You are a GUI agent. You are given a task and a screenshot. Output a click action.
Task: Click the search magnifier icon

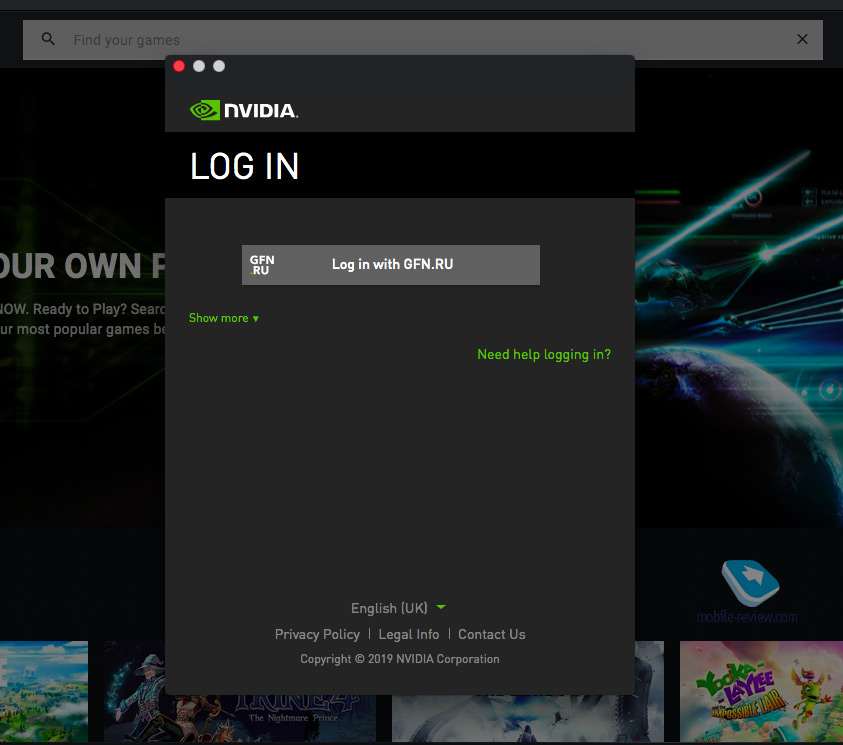(x=48, y=39)
